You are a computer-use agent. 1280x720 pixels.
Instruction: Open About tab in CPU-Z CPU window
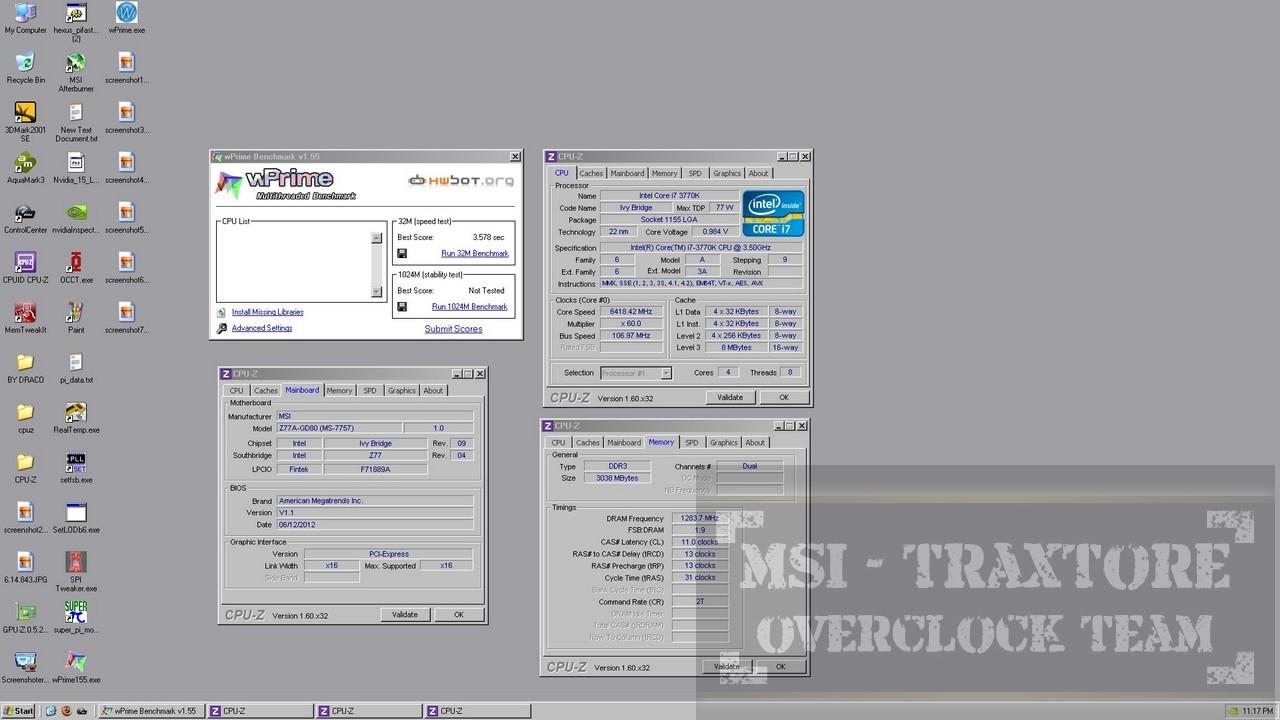pos(759,173)
